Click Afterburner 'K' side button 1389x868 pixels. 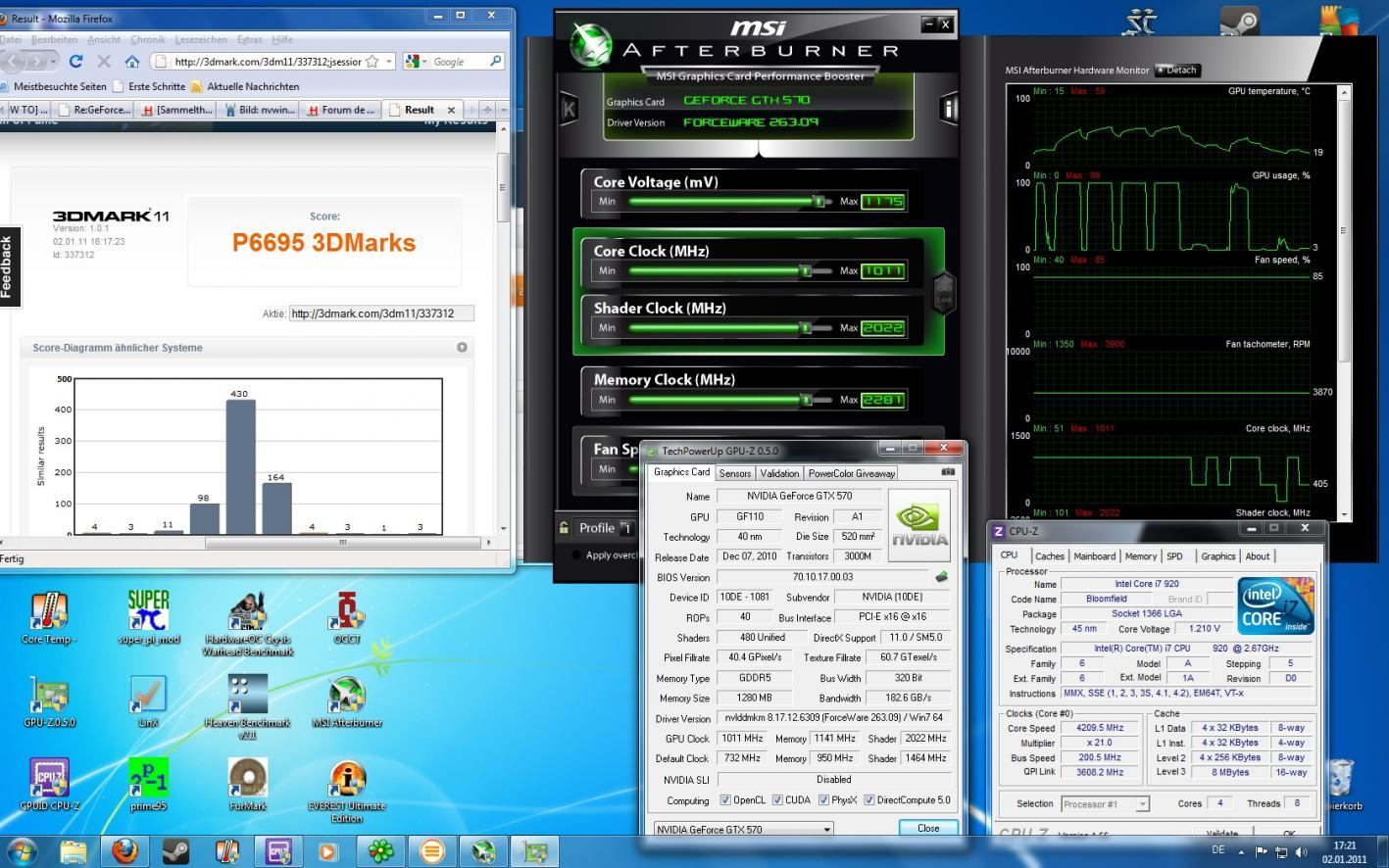tap(569, 109)
